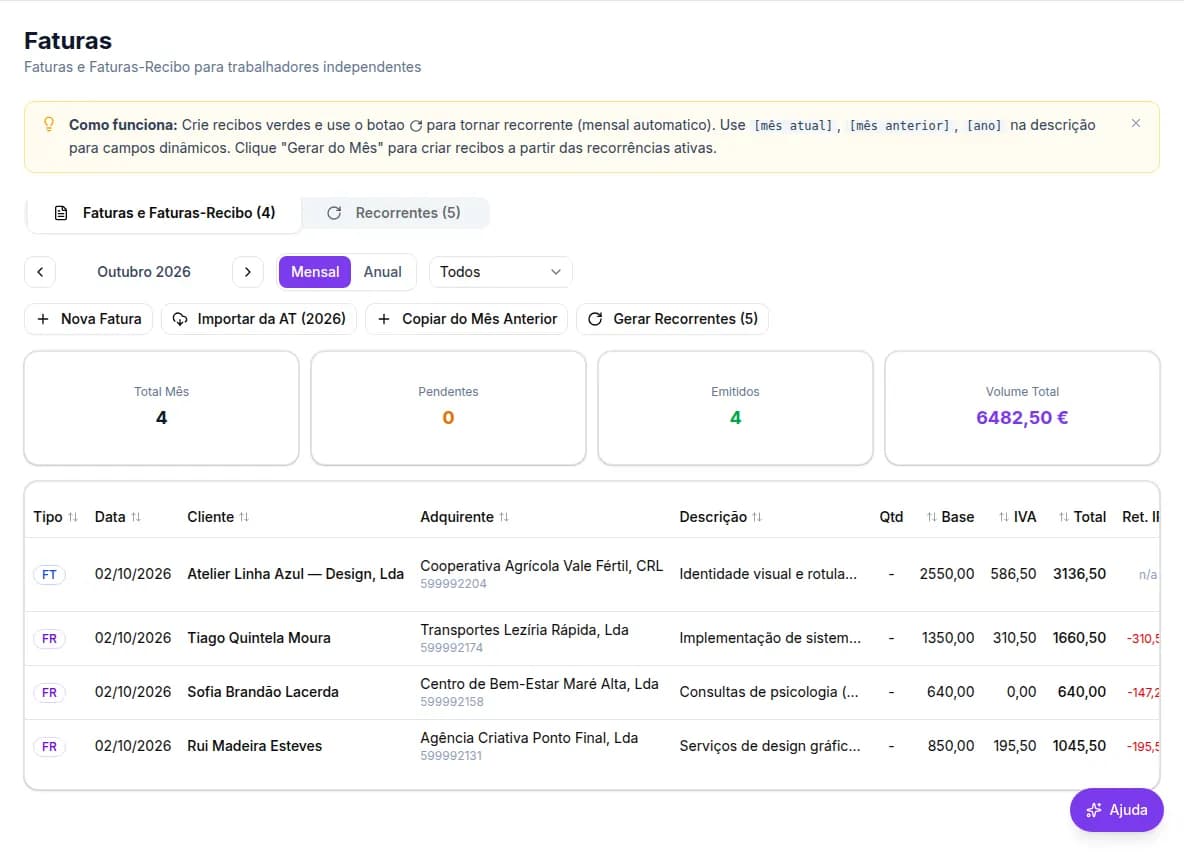Click total value 1045,50
The width and height of the screenshot is (1184, 852).
(x=1079, y=746)
